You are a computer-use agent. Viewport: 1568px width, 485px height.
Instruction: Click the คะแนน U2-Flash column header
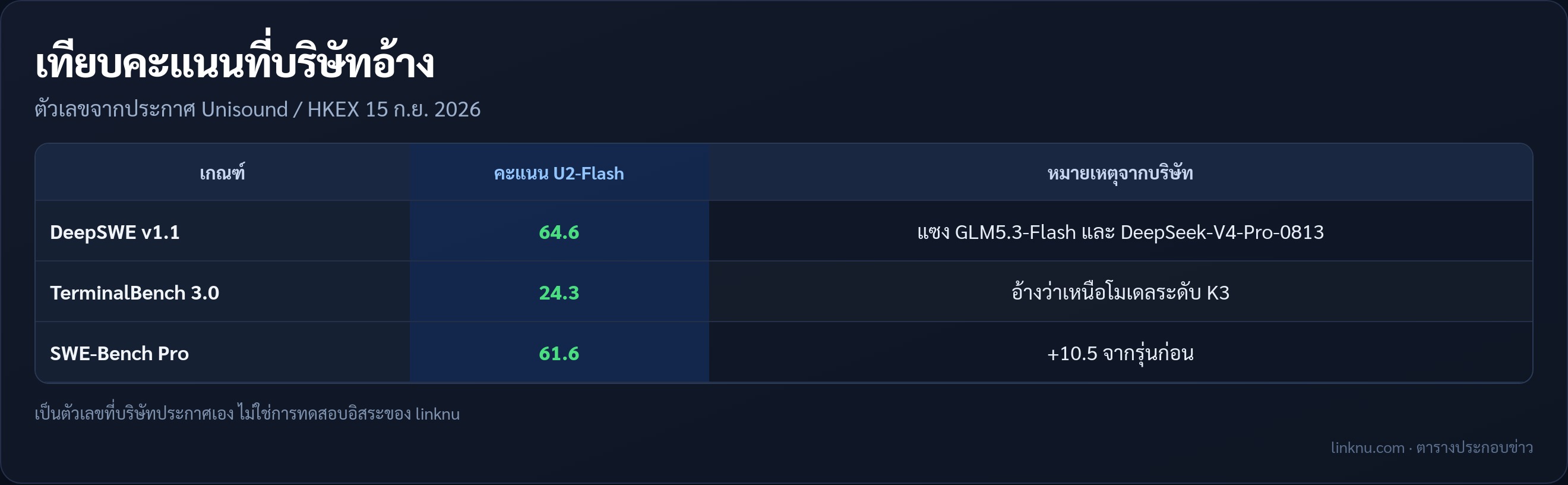pyautogui.click(x=559, y=173)
